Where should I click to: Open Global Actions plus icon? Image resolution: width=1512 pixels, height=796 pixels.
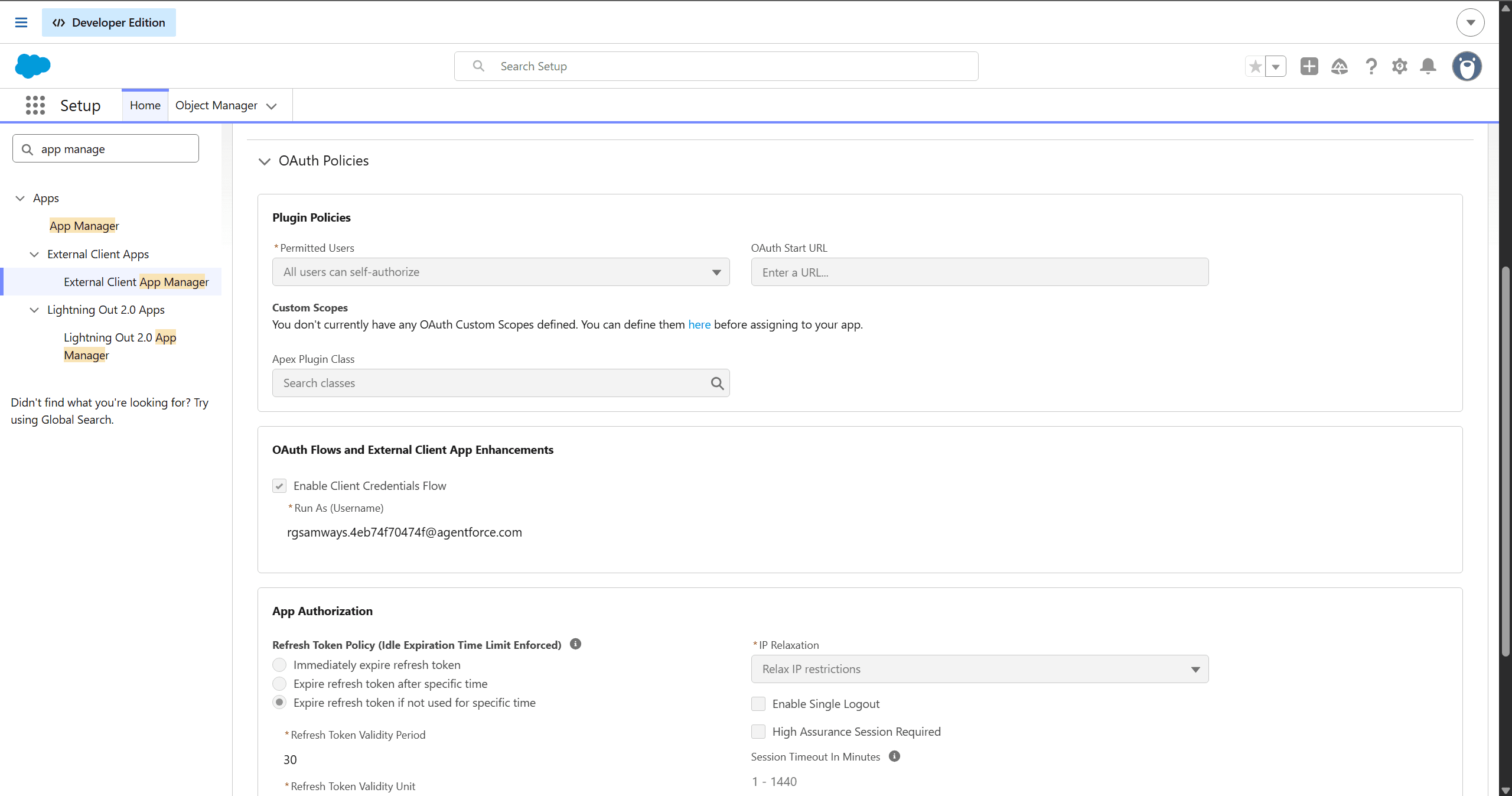pos(1309,66)
